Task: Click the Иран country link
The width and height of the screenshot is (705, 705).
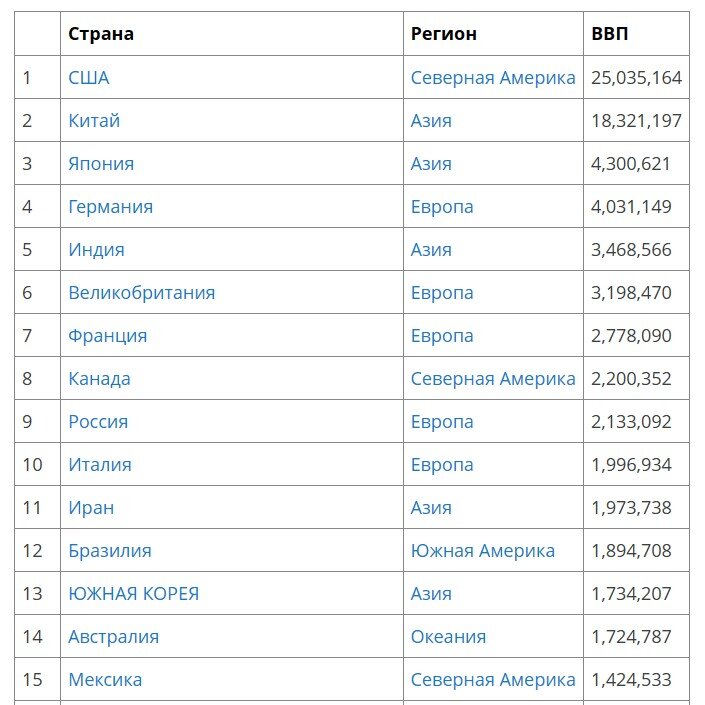Action: coord(91,508)
